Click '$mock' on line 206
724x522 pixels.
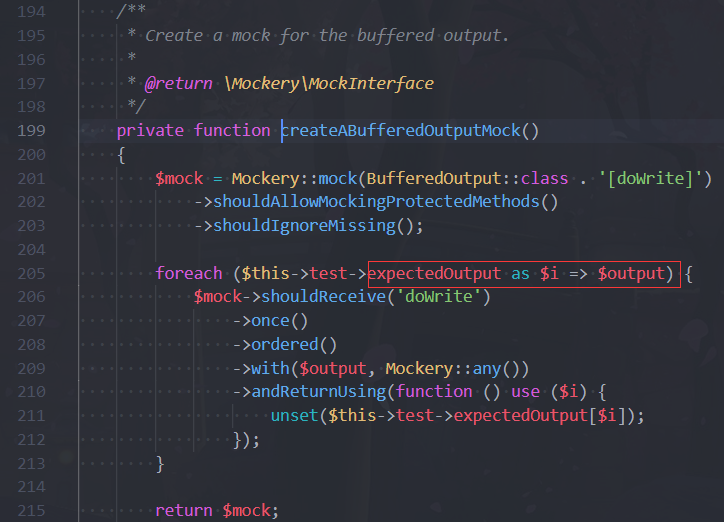tap(217, 297)
